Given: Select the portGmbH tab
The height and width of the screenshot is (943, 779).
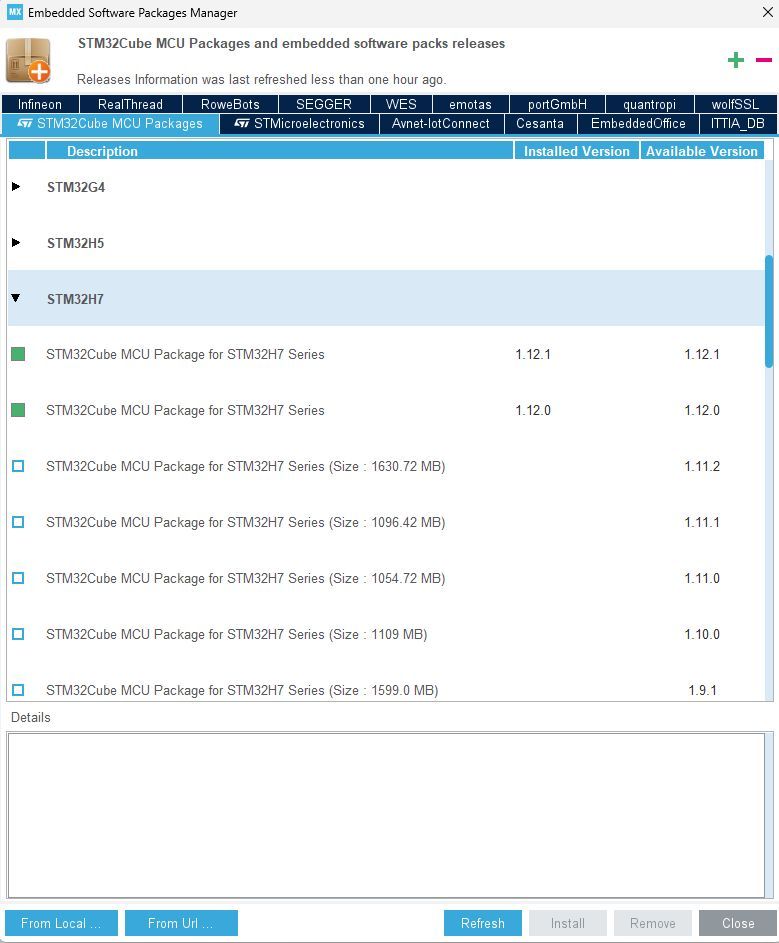Looking at the screenshot, I should click(x=557, y=104).
